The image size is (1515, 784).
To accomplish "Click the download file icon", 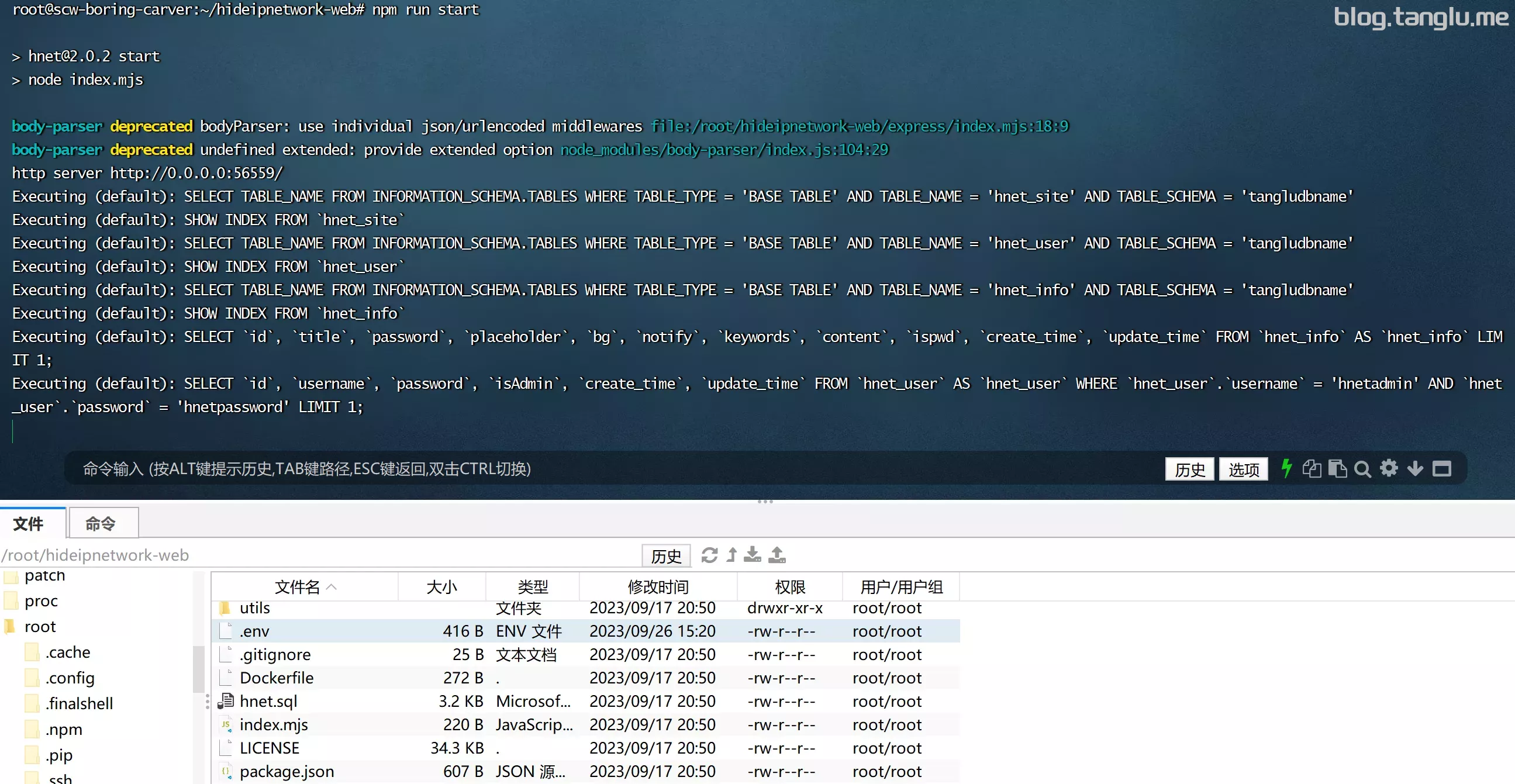I will [752, 555].
